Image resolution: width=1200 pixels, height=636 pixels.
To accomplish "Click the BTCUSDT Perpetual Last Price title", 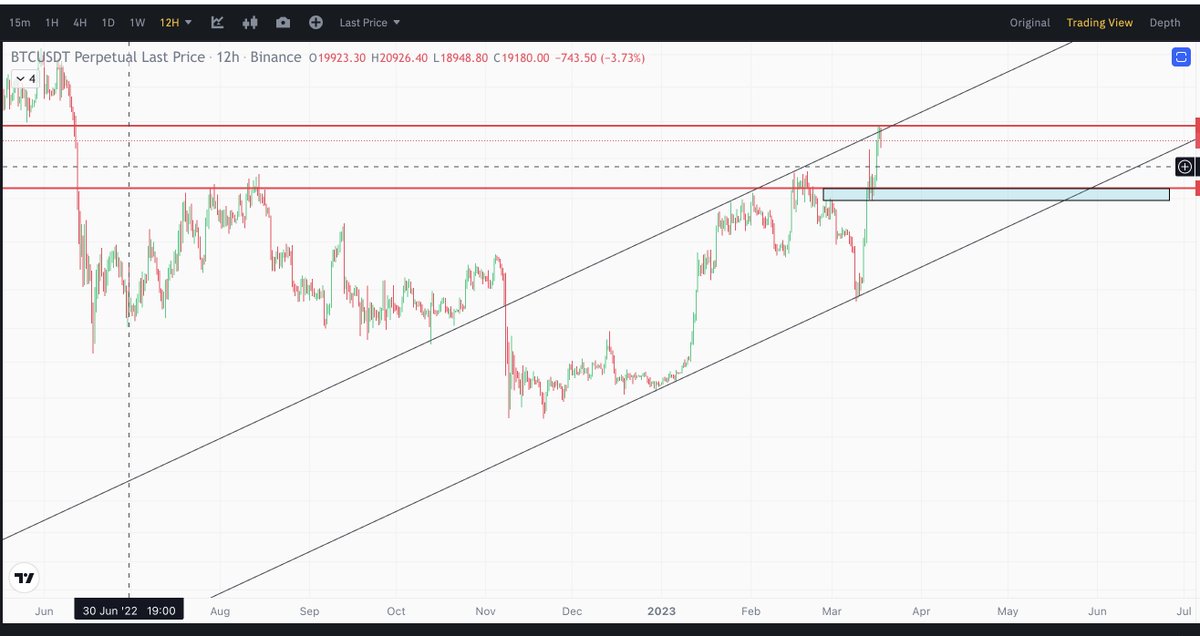I will [x=109, y=57].
